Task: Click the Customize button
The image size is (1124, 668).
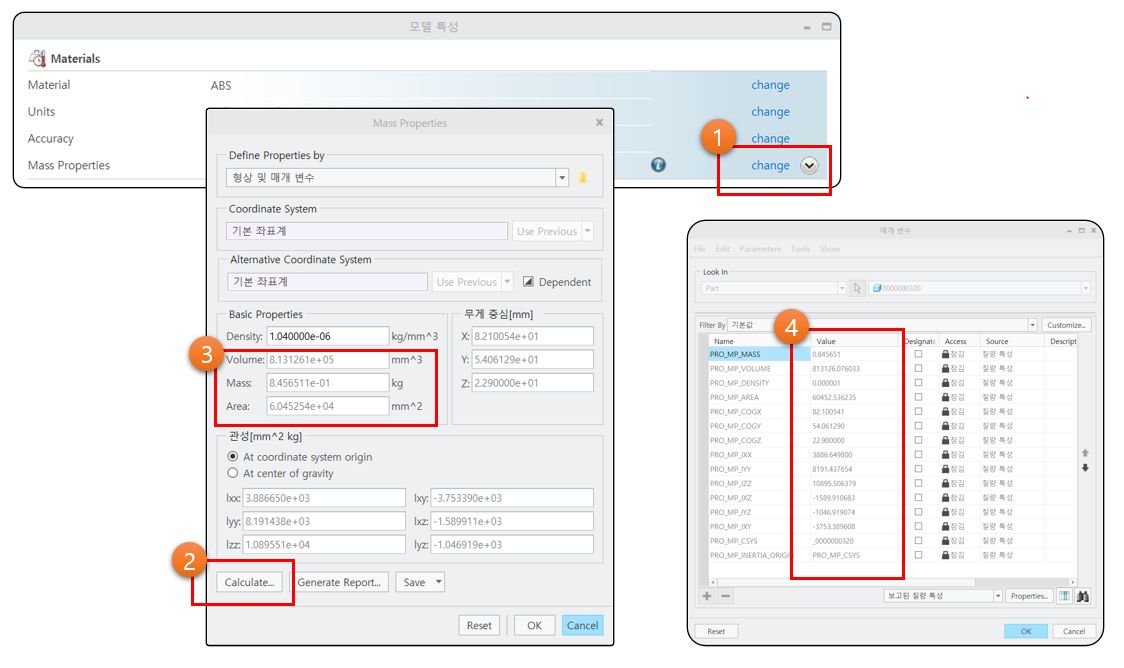Action: [x=1066, y=325]
